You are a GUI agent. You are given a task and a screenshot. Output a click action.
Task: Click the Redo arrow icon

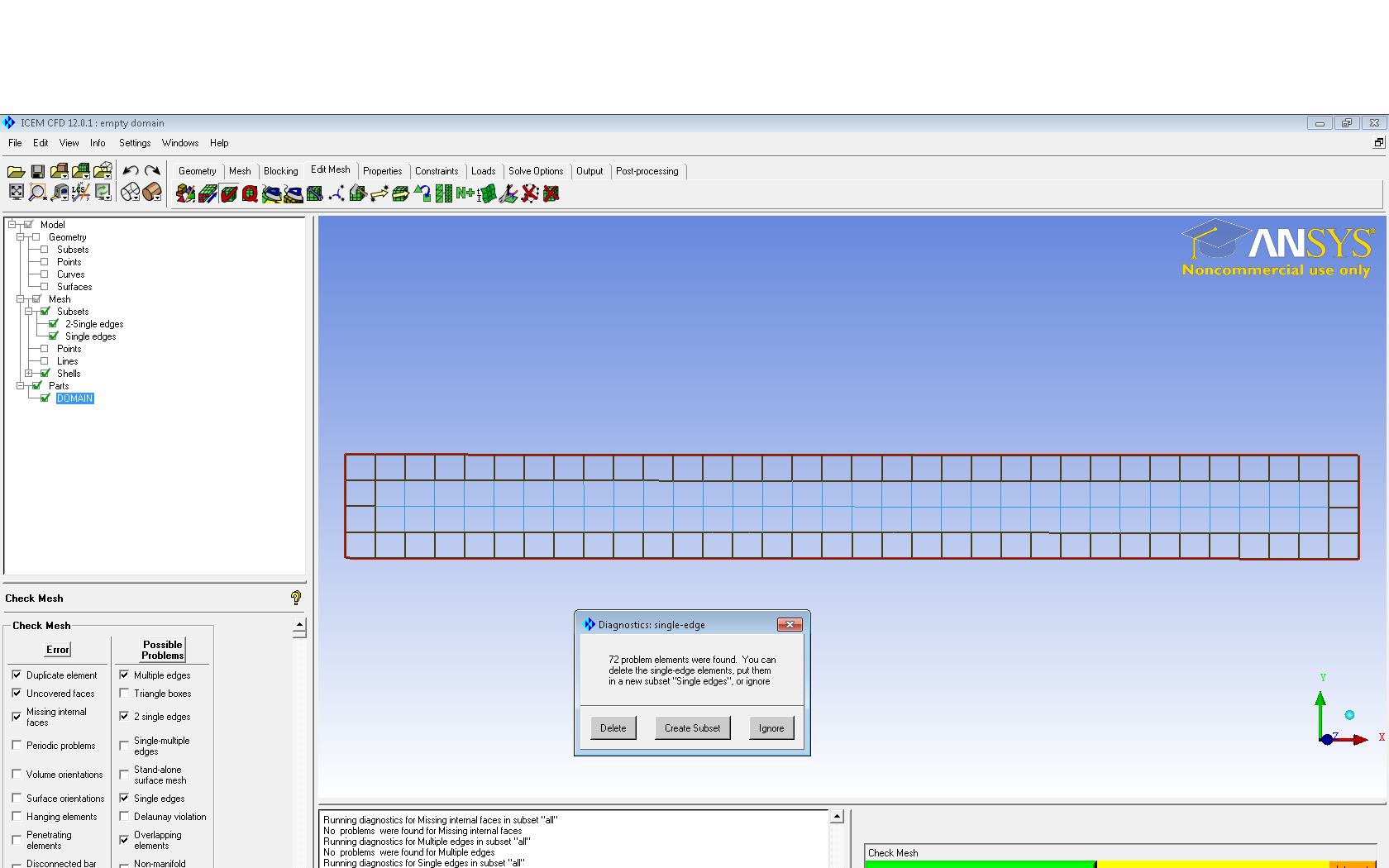[x=152, y=171]
